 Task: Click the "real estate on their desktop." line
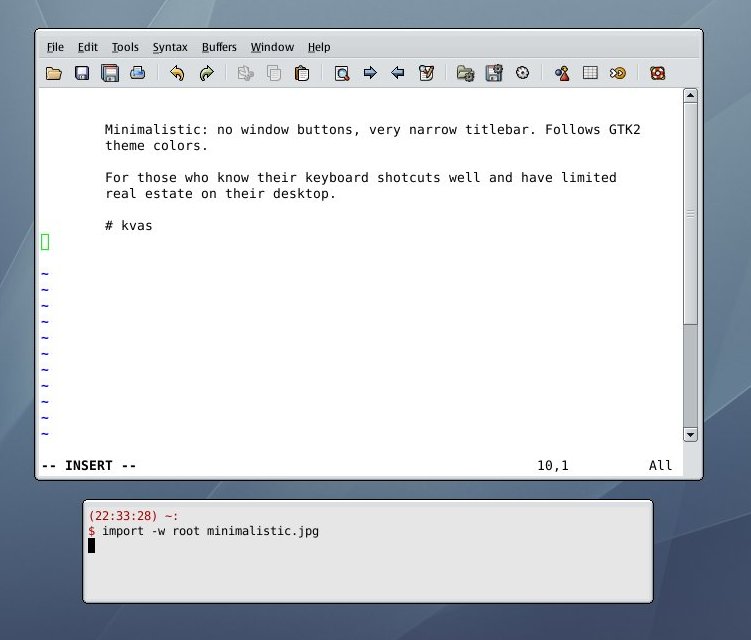tap(220, 194)
